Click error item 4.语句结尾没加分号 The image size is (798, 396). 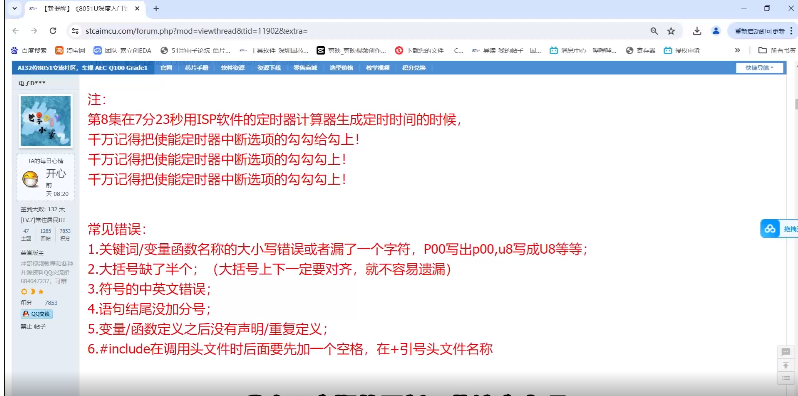point(149,309)
